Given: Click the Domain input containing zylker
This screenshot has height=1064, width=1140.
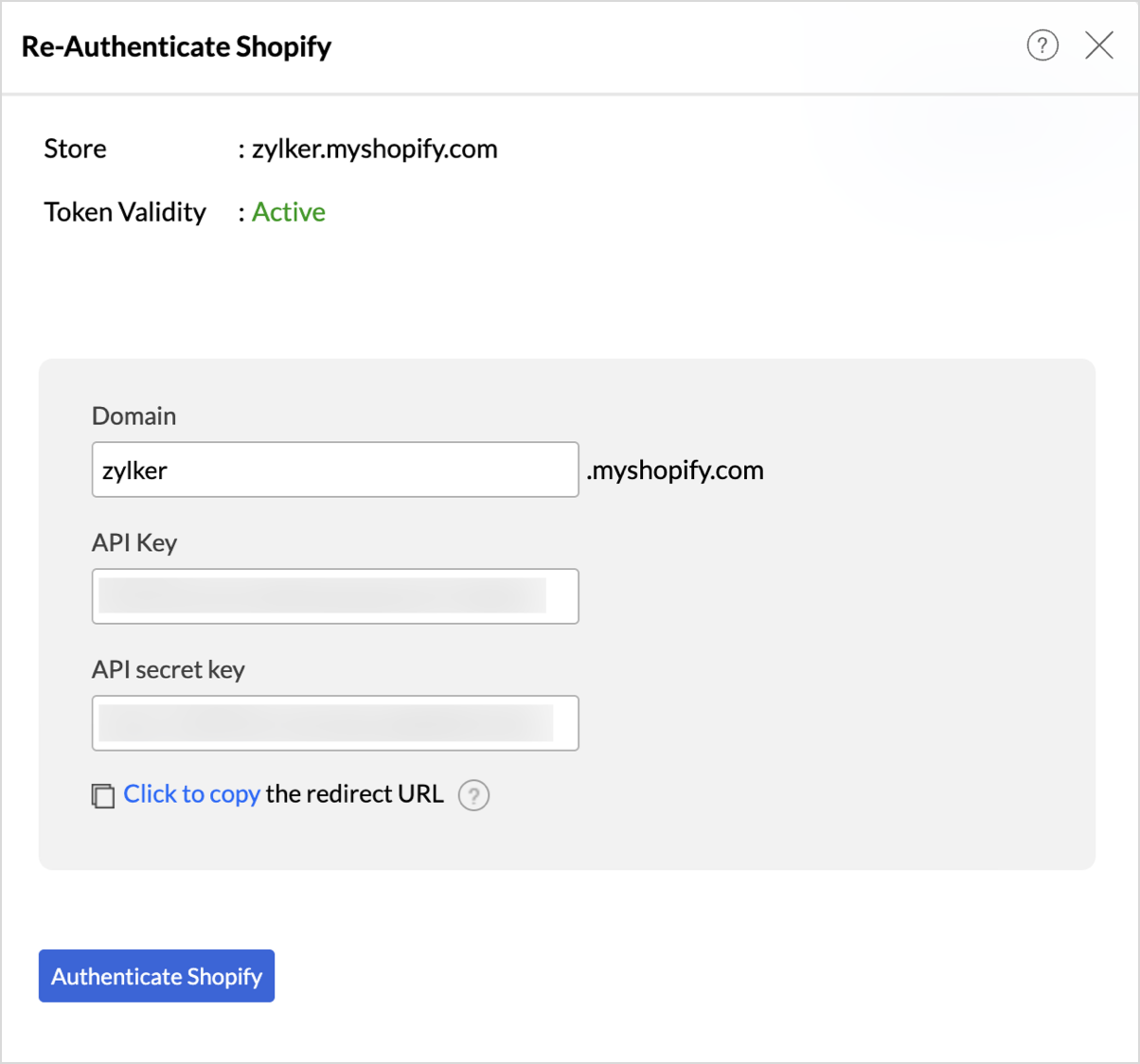Looking at the screenshot, I should coord(334,470).
